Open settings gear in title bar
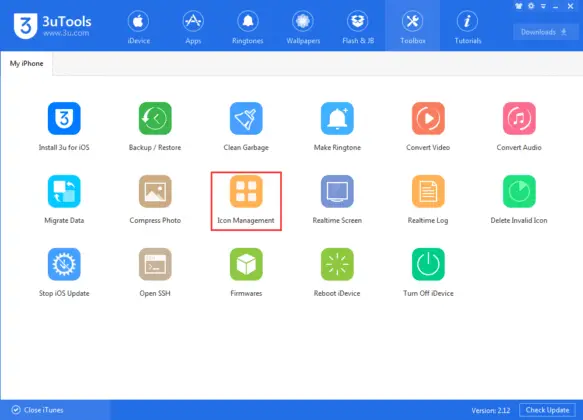This screenshot has height=420, width=583. (x=531, y=6)
